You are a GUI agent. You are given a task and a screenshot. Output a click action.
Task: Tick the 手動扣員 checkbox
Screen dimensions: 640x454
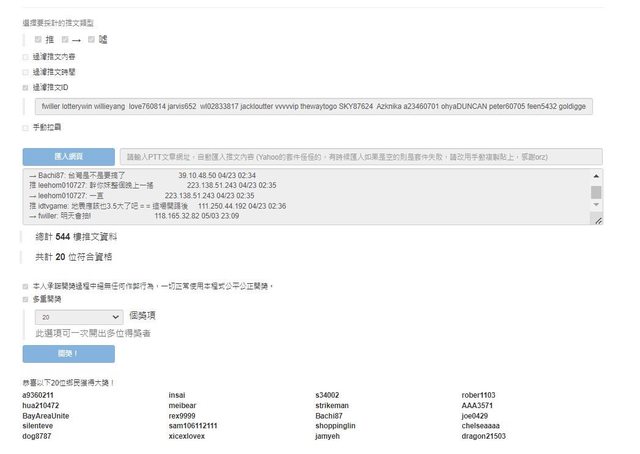coord(26,127)
